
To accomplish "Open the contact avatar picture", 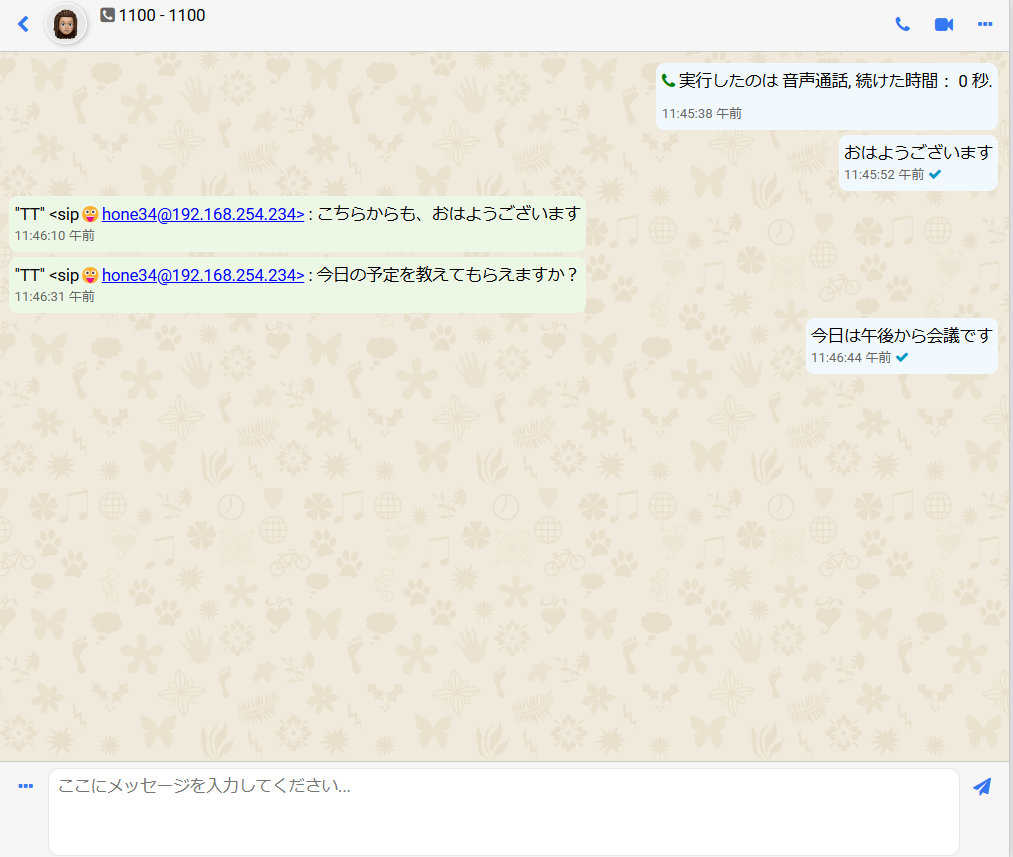I will pyautogui.click(x=66, y=24).
